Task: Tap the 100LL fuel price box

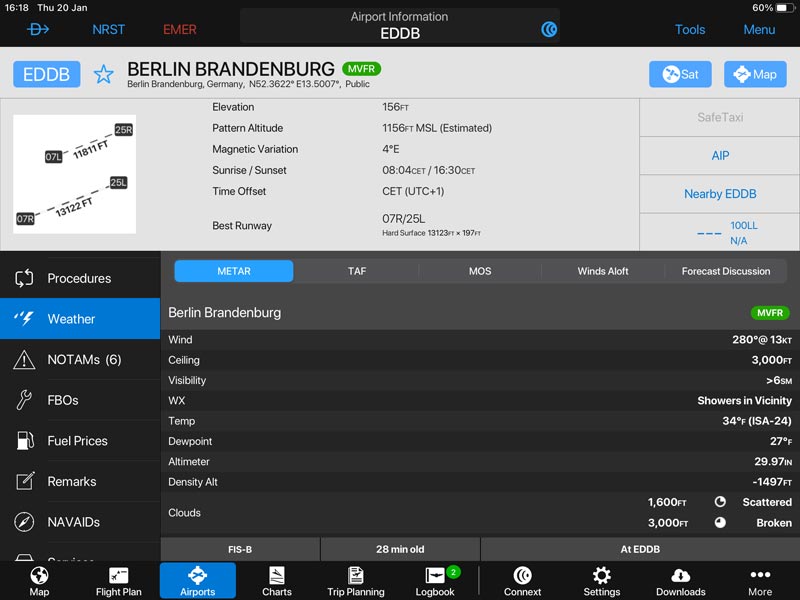Action: (x=720, y=233)
